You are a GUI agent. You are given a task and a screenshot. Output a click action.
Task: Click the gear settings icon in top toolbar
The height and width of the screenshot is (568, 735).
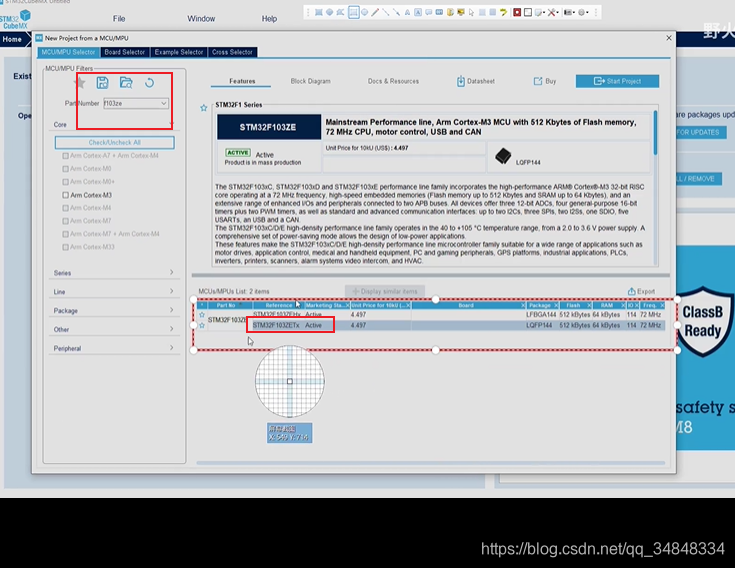pyautogui.click(x=581, y=12)
